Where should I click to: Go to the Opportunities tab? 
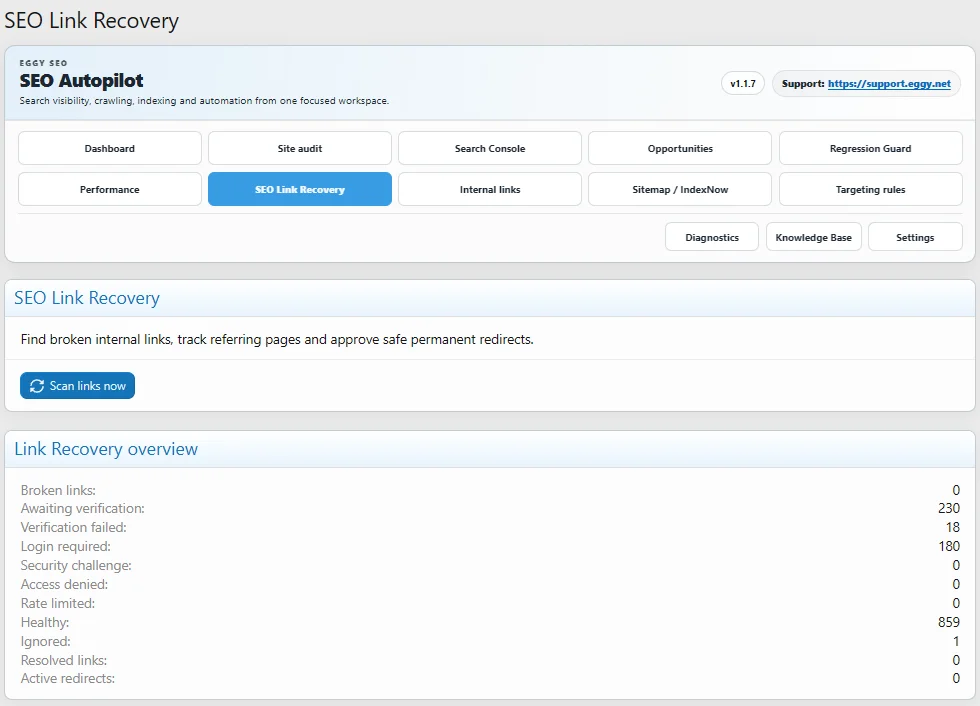tap(680, 148)
